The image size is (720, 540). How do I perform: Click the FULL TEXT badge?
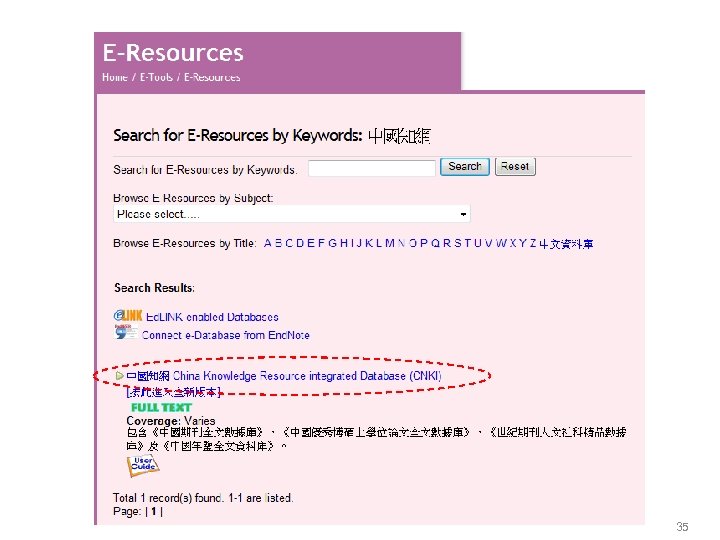point(161,407)
